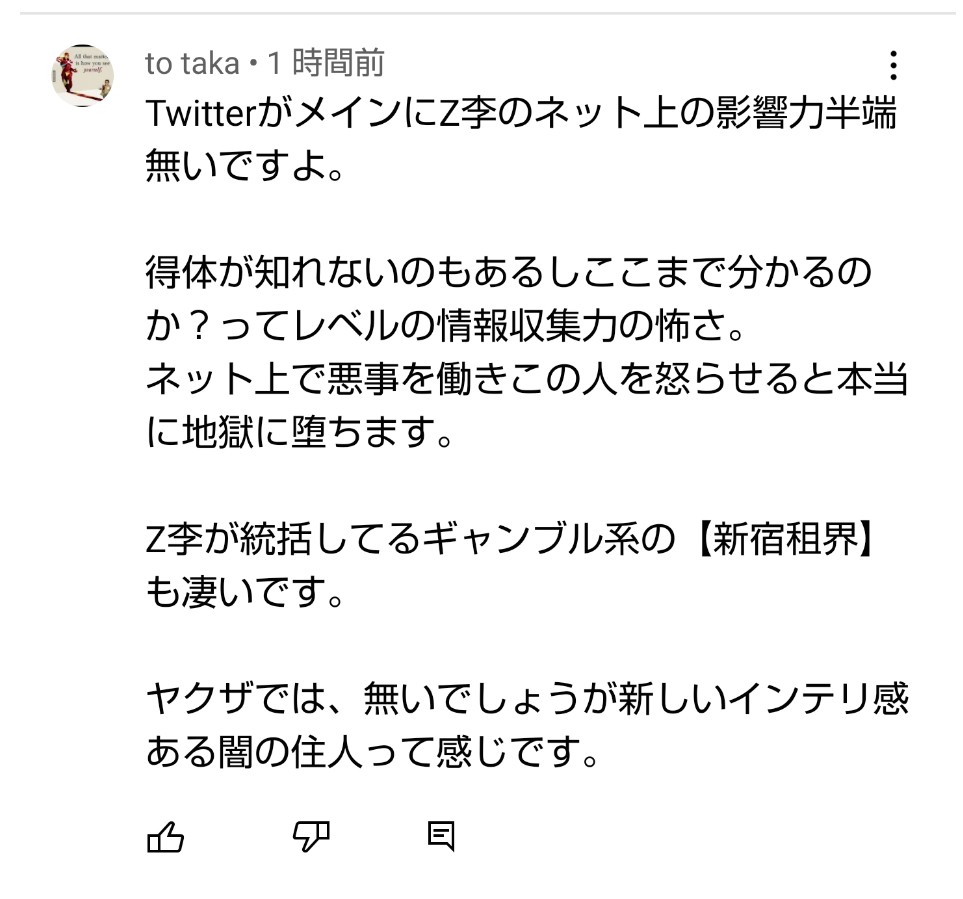Click the word Twitter in the comment
The height and width of the screenshot is (899, 963).
click(202, 114)
